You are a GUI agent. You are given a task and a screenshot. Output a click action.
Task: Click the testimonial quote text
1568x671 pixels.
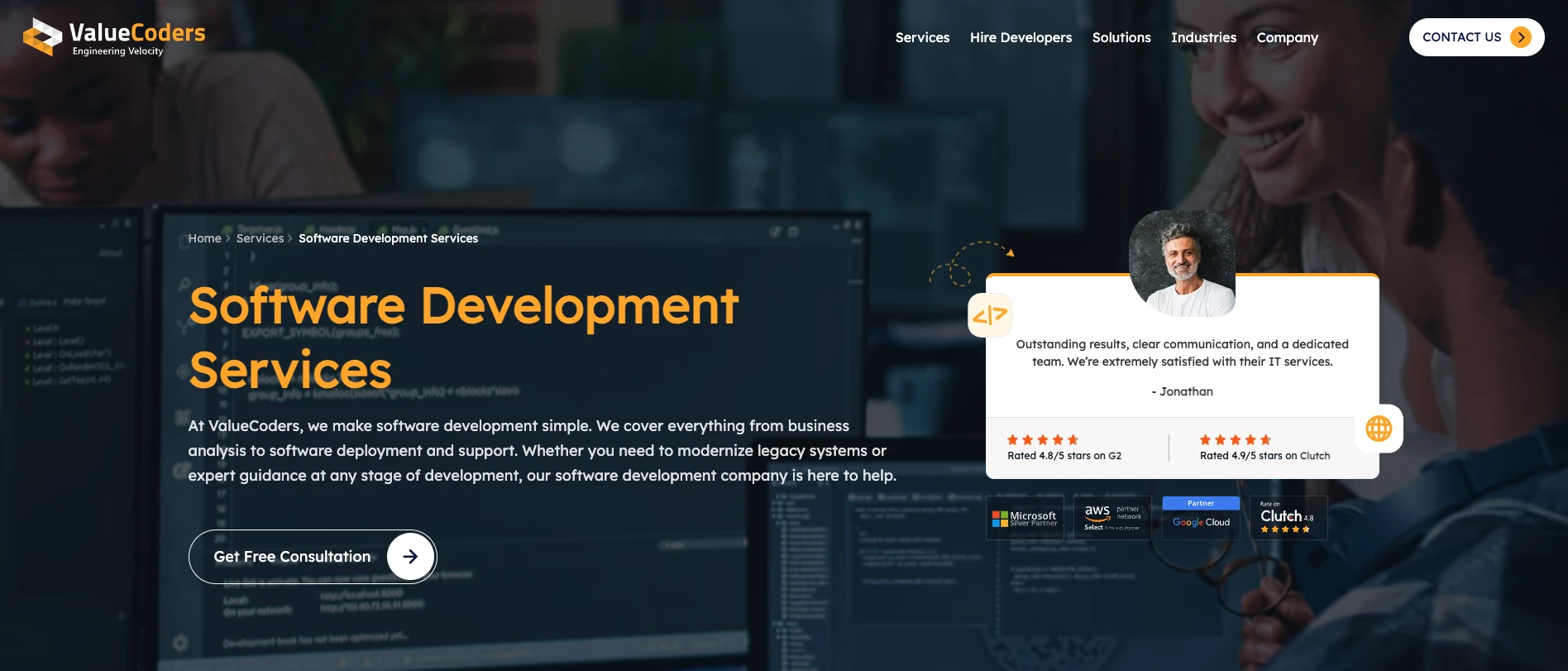click(1182, 353)
